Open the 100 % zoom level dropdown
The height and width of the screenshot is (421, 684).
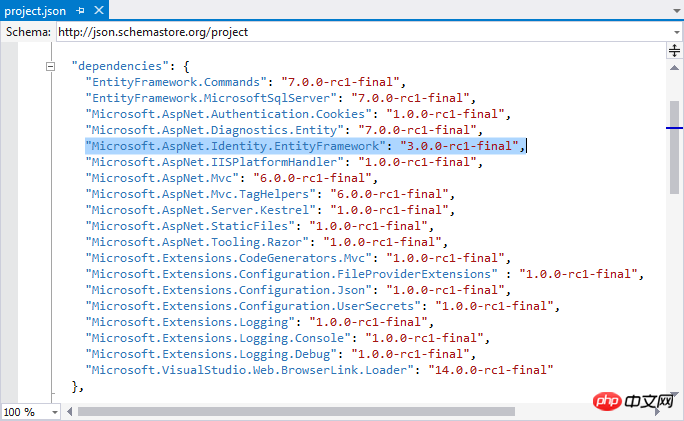click(x=55, y=412)
